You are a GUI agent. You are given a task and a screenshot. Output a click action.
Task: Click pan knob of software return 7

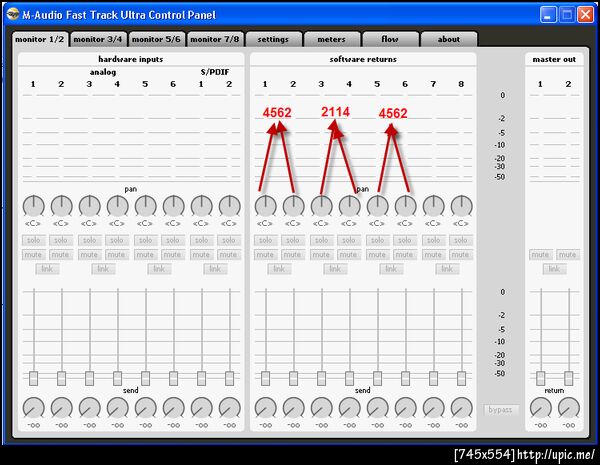434,206
